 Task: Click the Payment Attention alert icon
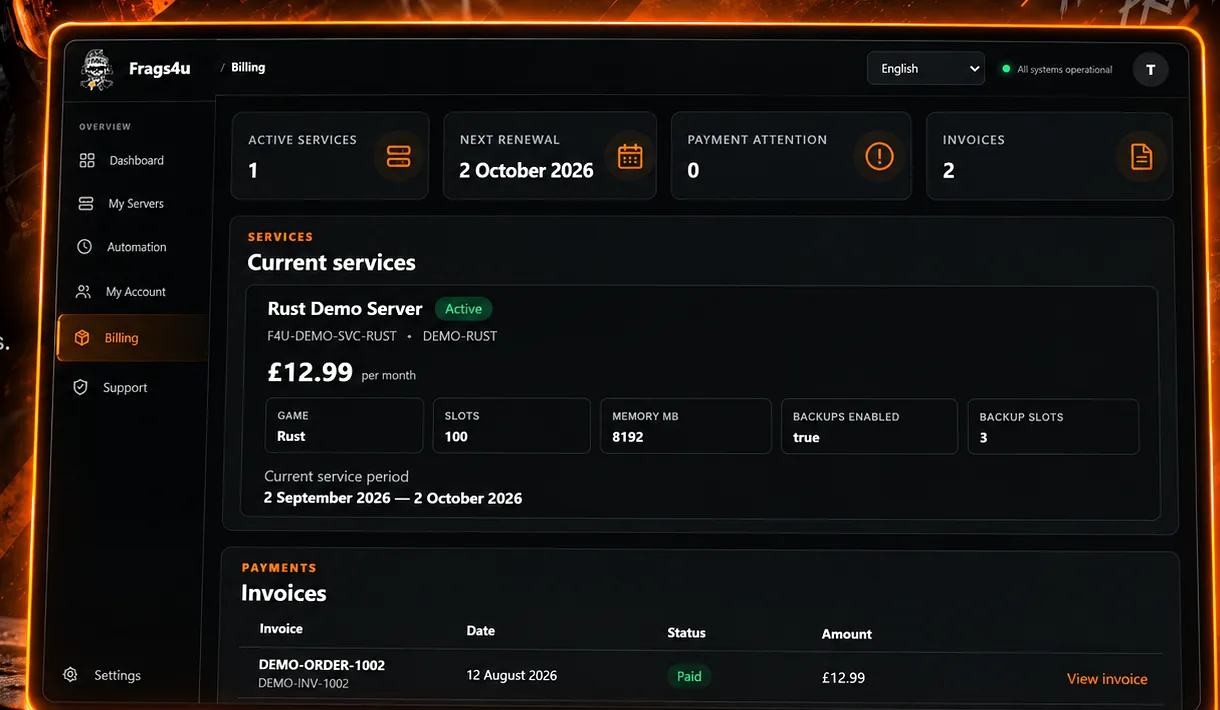[879, 156]
